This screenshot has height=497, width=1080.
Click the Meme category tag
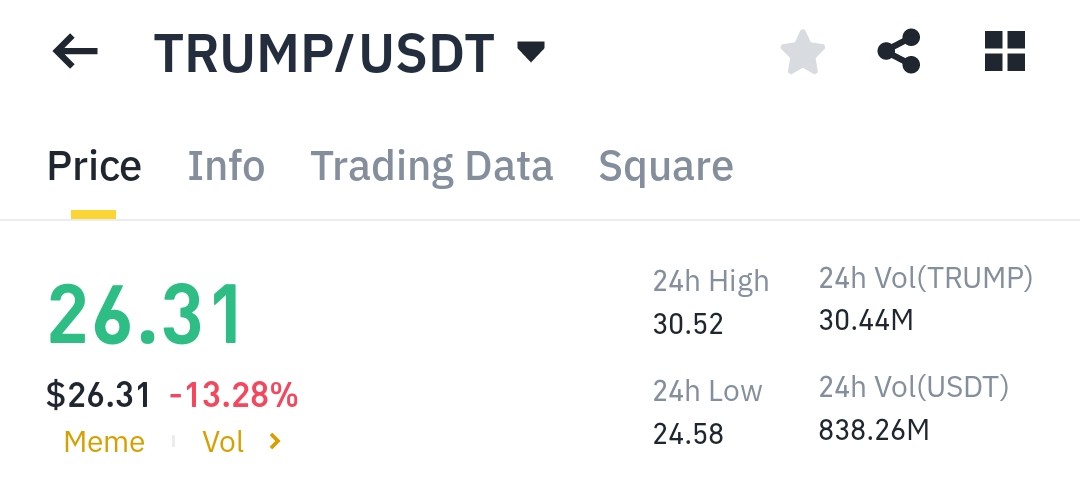coord(104,441)
